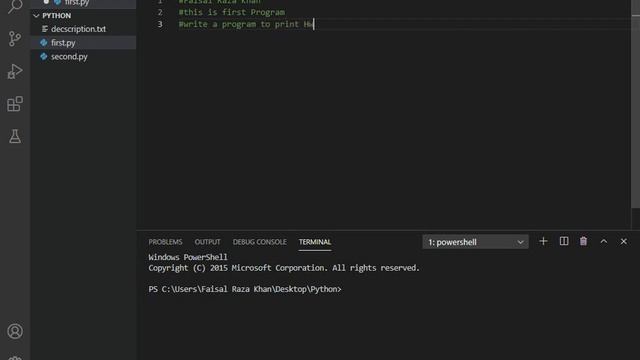
Task: Open the Source Control view
Action: coord(15,39)
